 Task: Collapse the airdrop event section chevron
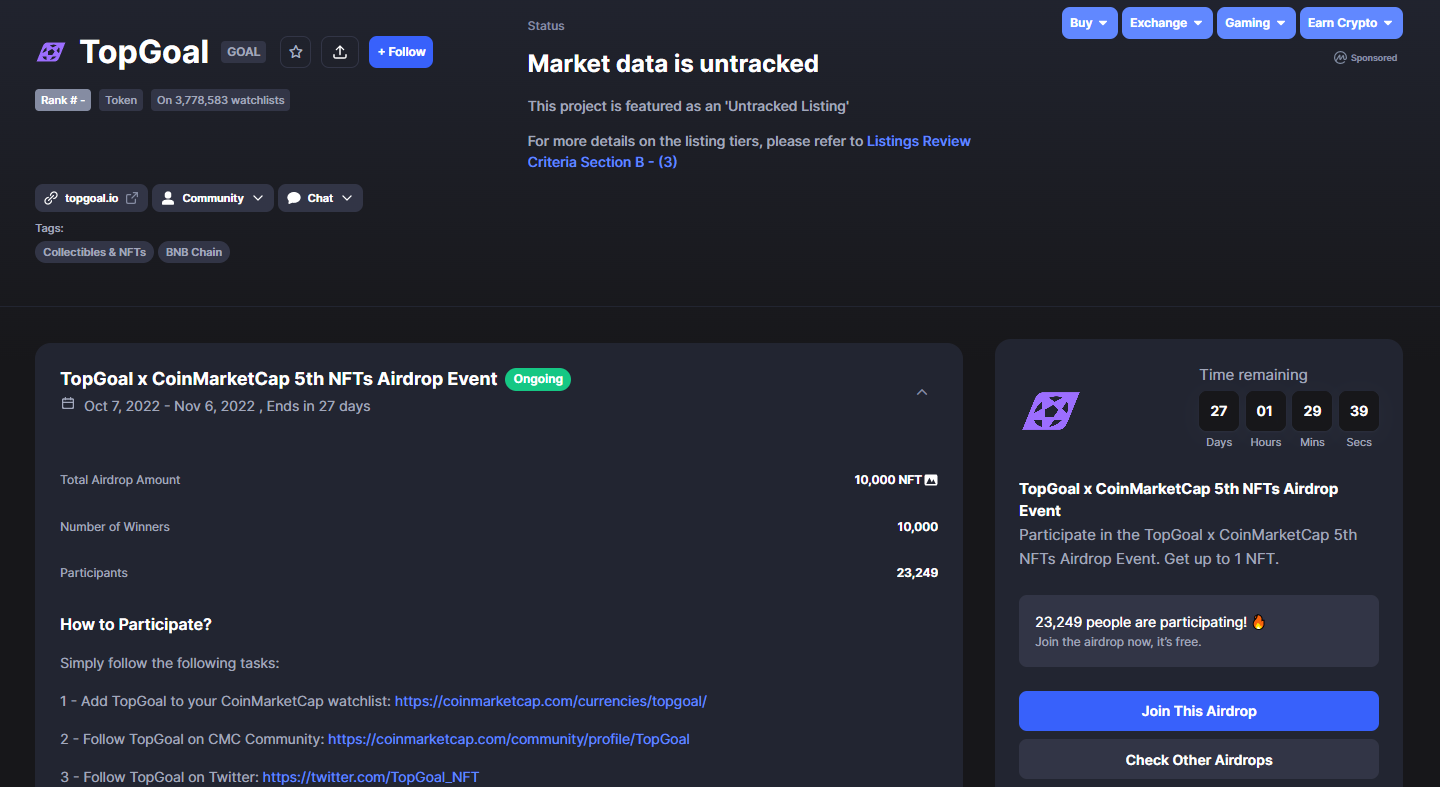922,392
